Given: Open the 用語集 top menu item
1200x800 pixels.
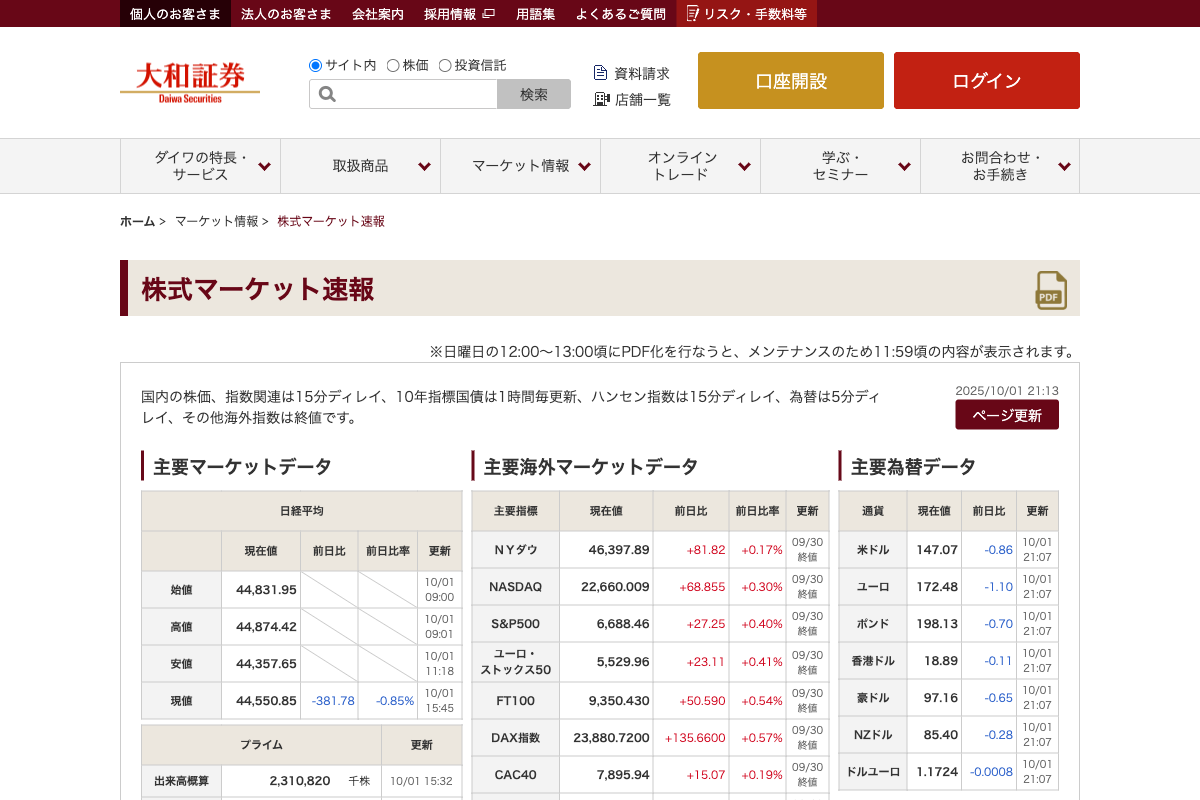Looking at the screenshot, I should pos(535,14).
